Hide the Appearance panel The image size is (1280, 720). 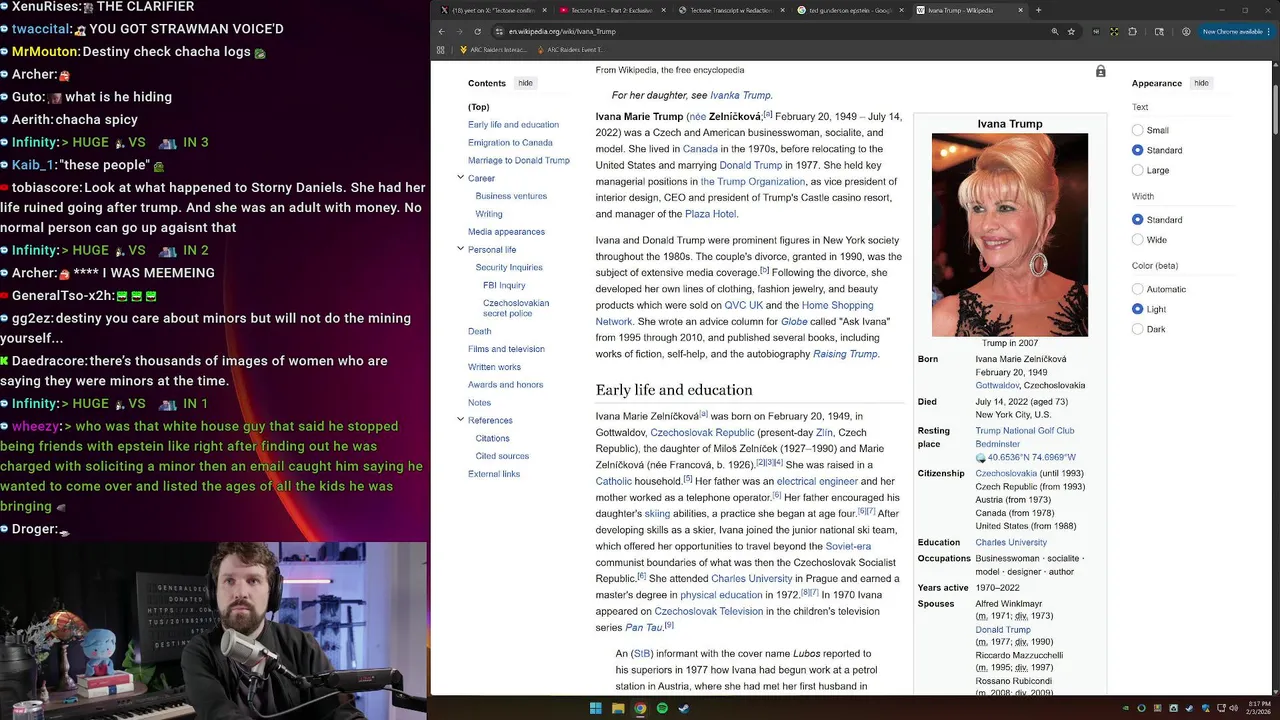[1201, 83]
